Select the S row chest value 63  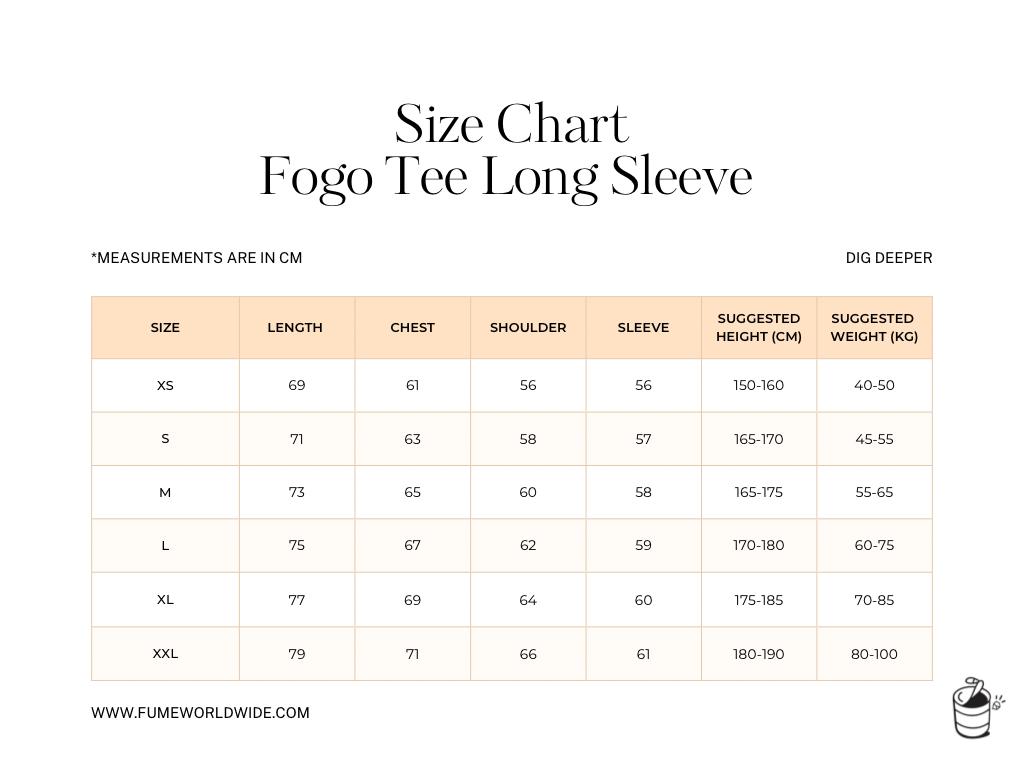(412, 439)
